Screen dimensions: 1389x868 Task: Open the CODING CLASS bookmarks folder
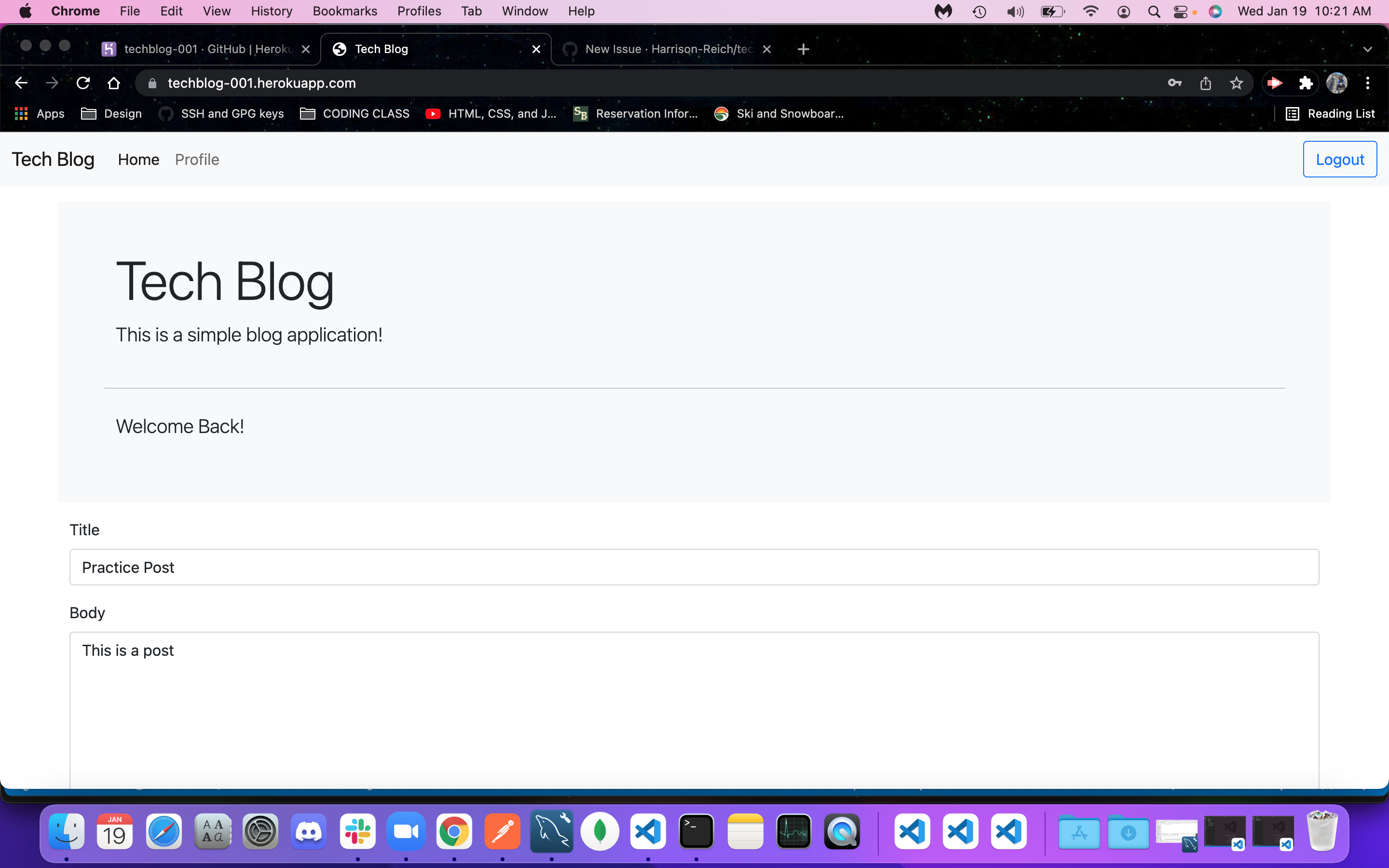point(354,114)
